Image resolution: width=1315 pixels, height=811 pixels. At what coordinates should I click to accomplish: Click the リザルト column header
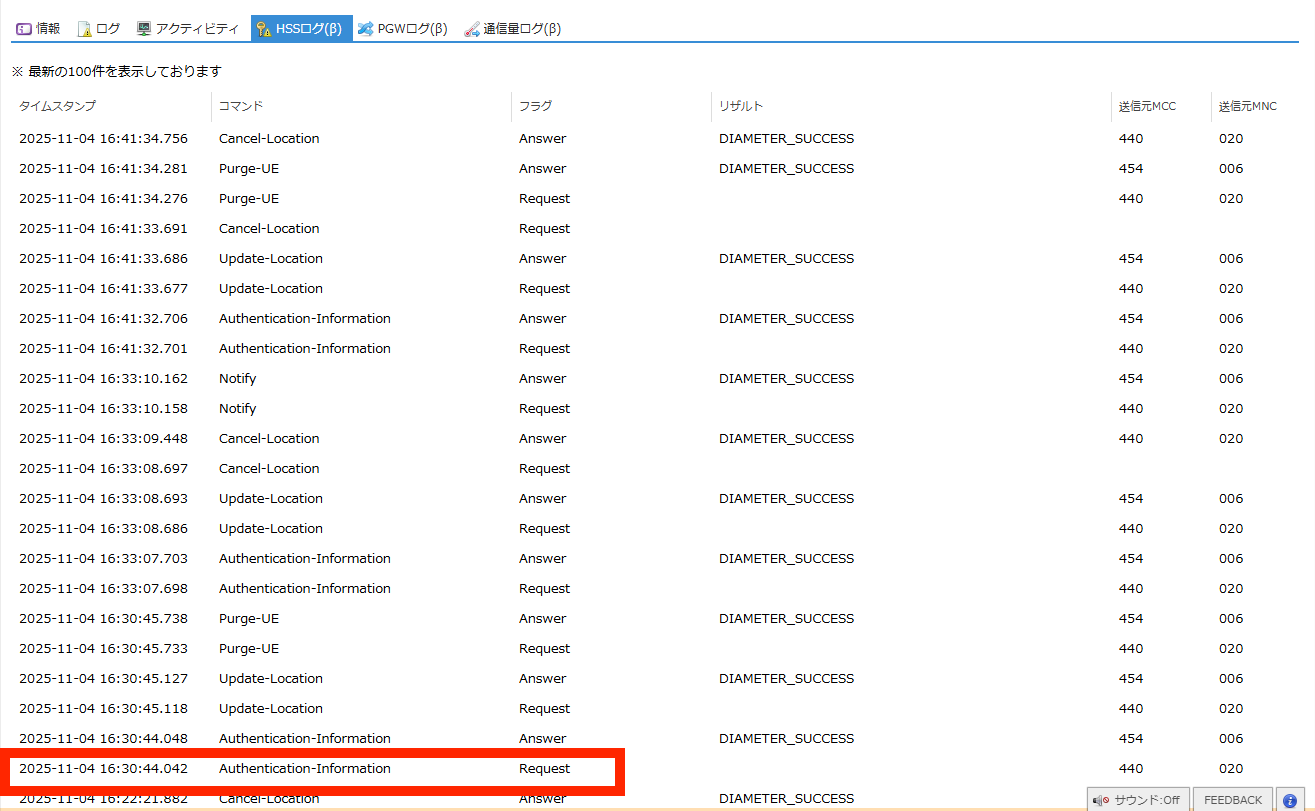coord(741,106)
